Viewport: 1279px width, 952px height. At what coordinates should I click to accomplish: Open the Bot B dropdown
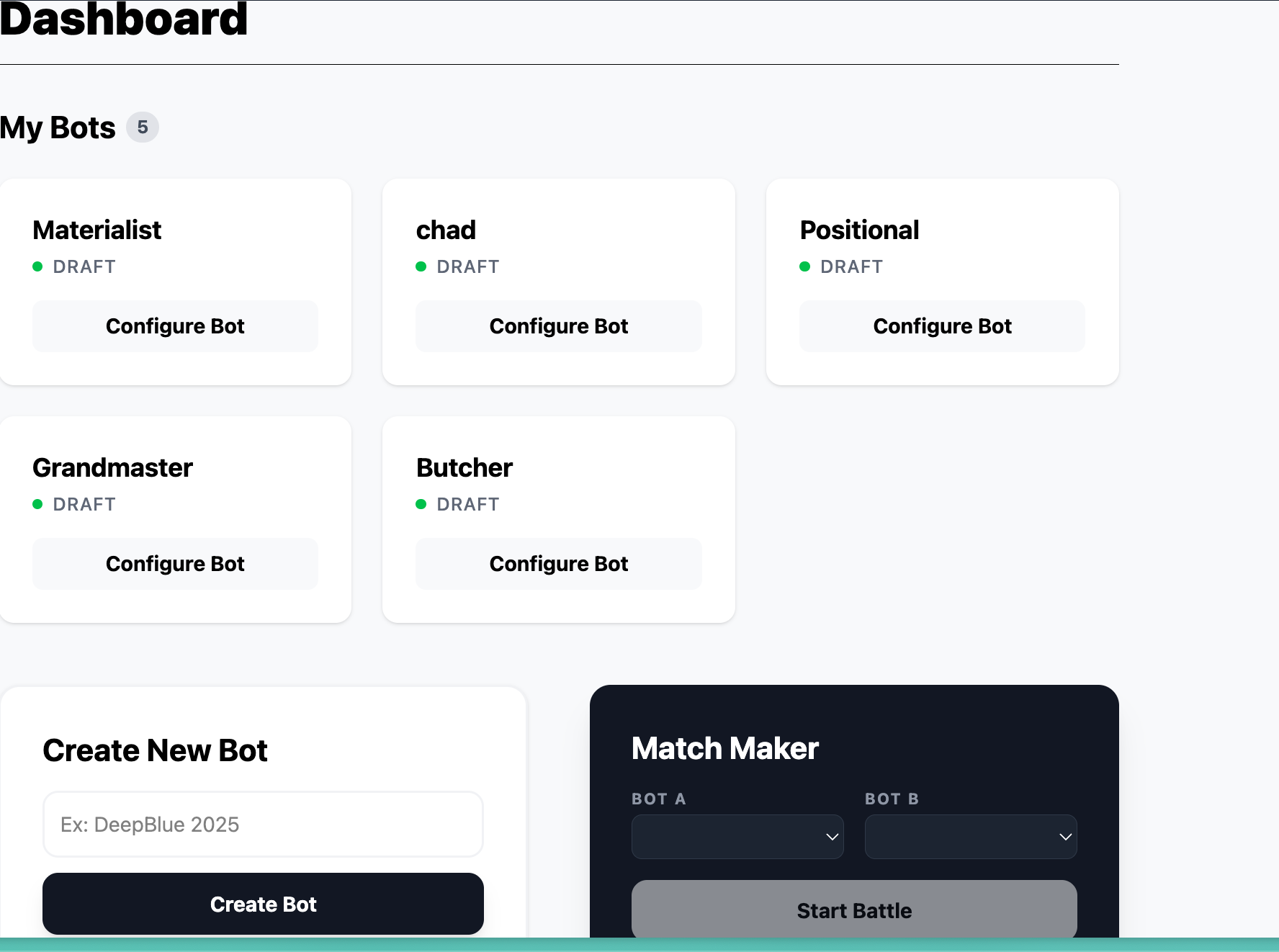coord(971,837)
